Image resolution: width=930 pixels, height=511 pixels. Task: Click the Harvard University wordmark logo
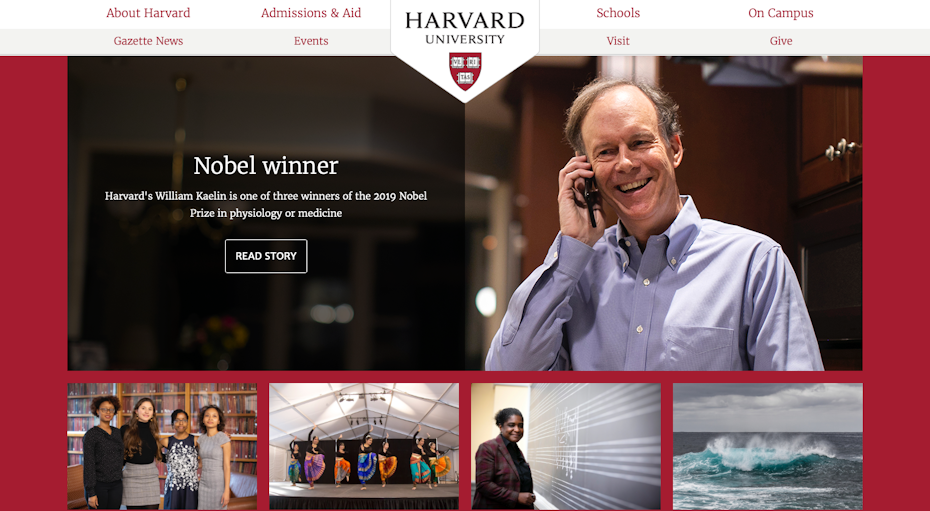point(464,28)
